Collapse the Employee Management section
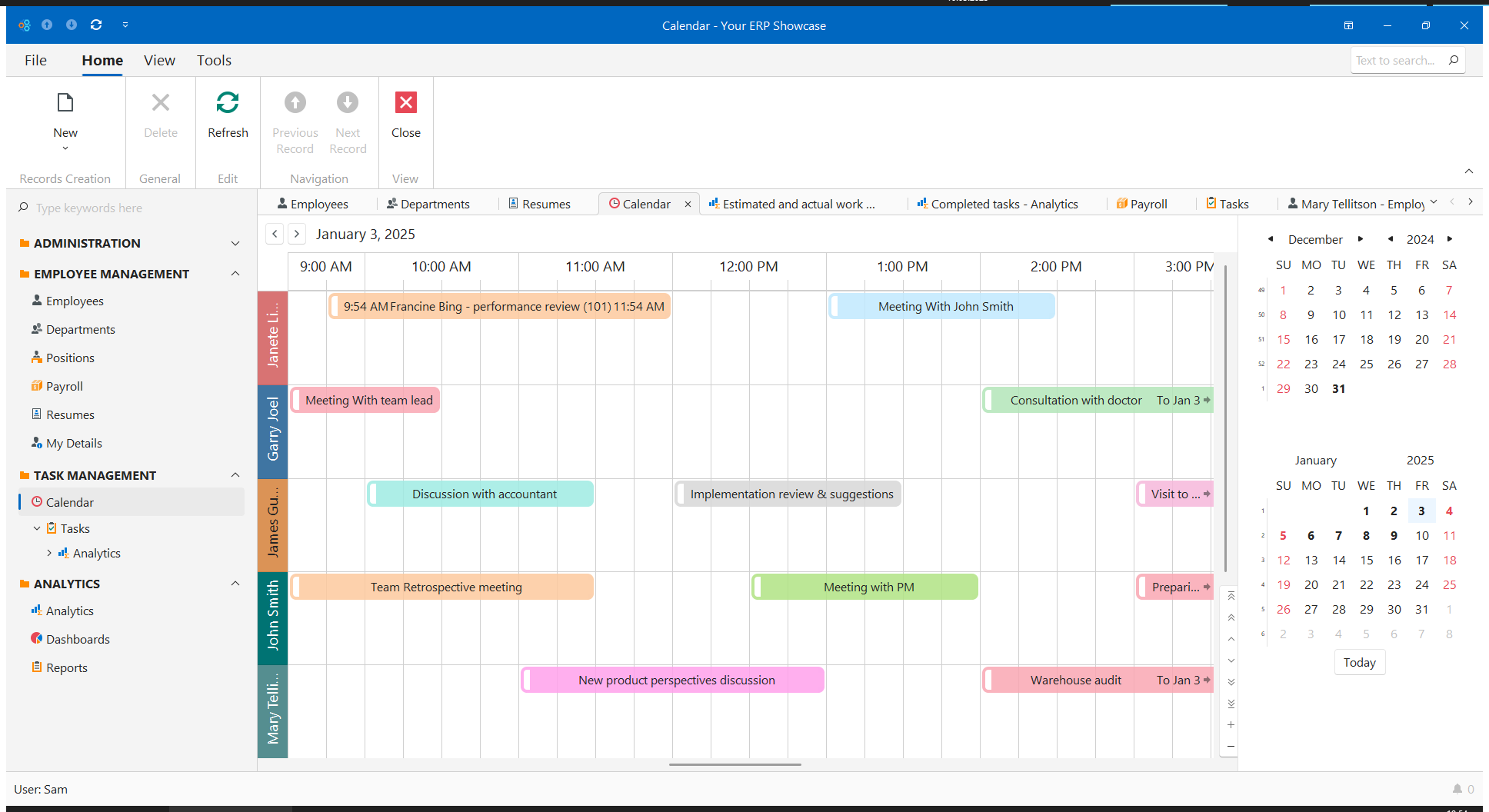This screenshot has width=1489, height=812. click(x=235, y=274)
